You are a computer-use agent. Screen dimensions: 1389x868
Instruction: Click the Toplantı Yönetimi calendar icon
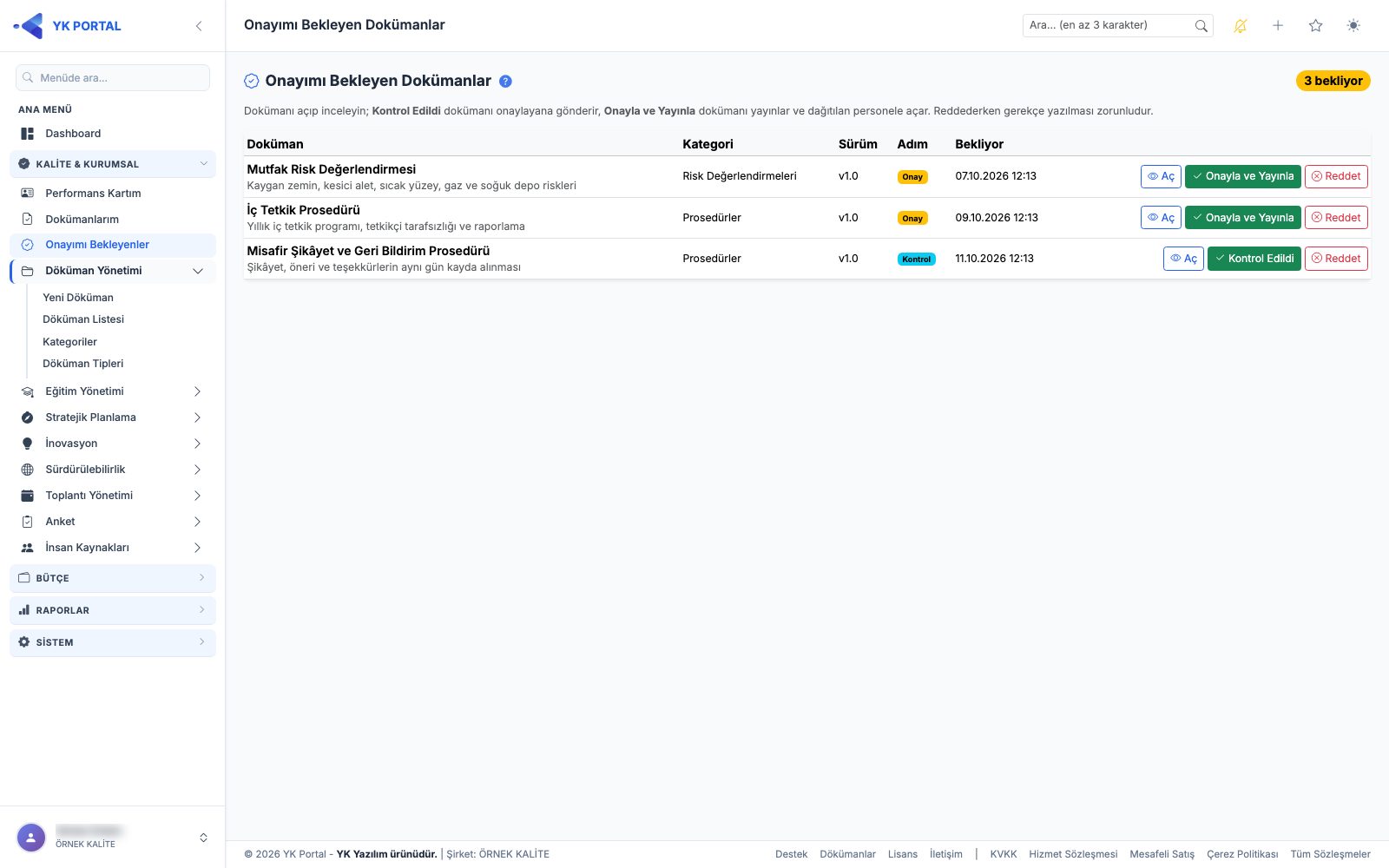tap(27, 496)
